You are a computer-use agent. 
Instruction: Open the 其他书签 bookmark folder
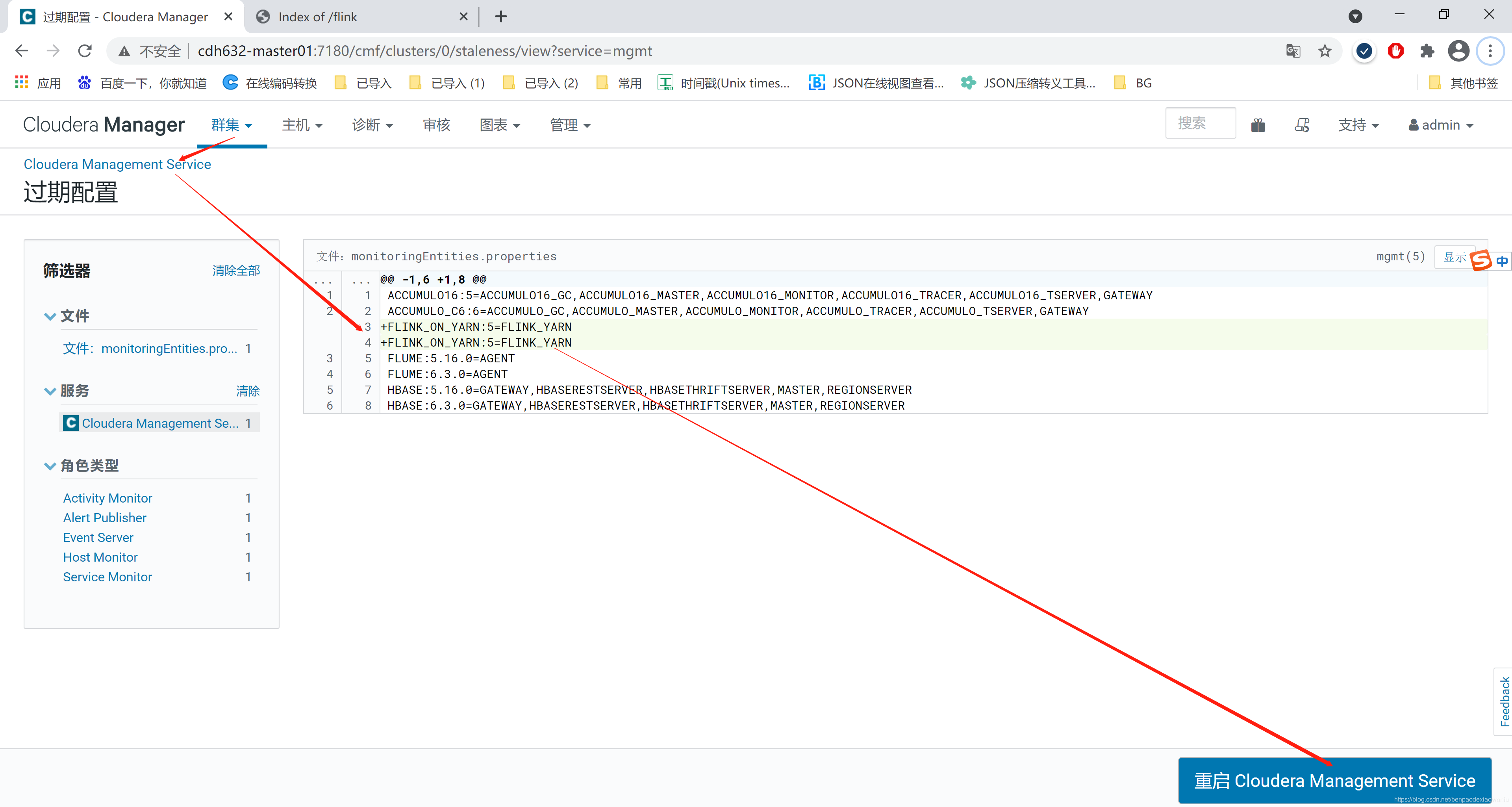(1463, 83)
